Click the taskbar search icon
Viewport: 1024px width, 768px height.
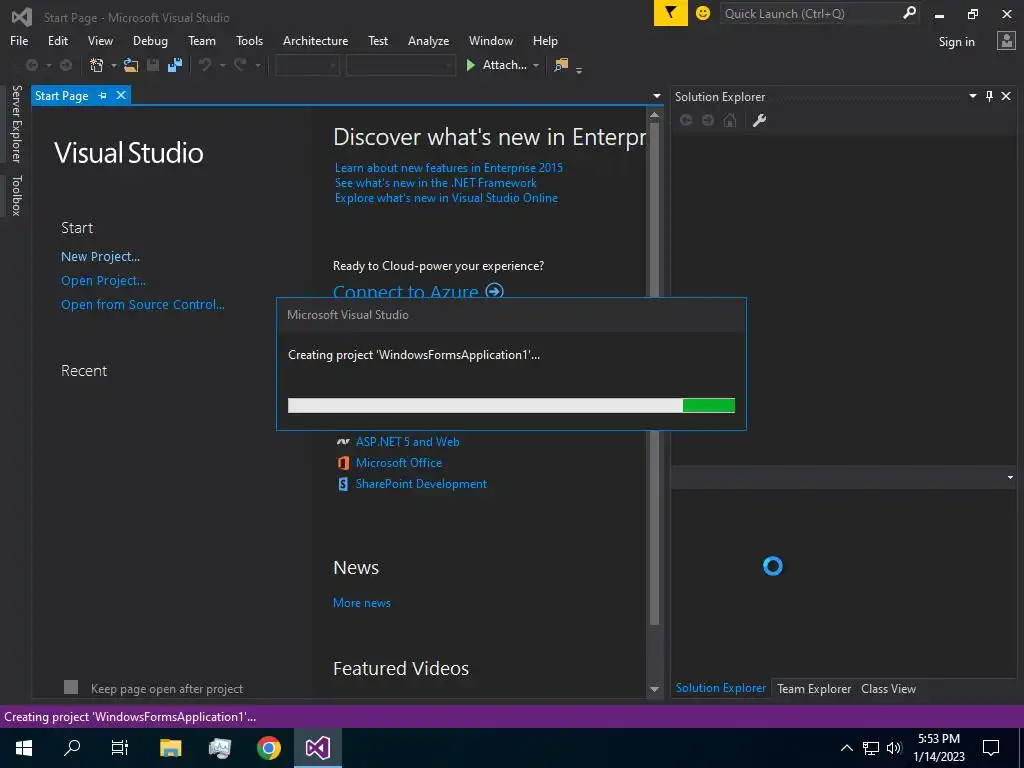pyautogui.click(x=72, y=748)
